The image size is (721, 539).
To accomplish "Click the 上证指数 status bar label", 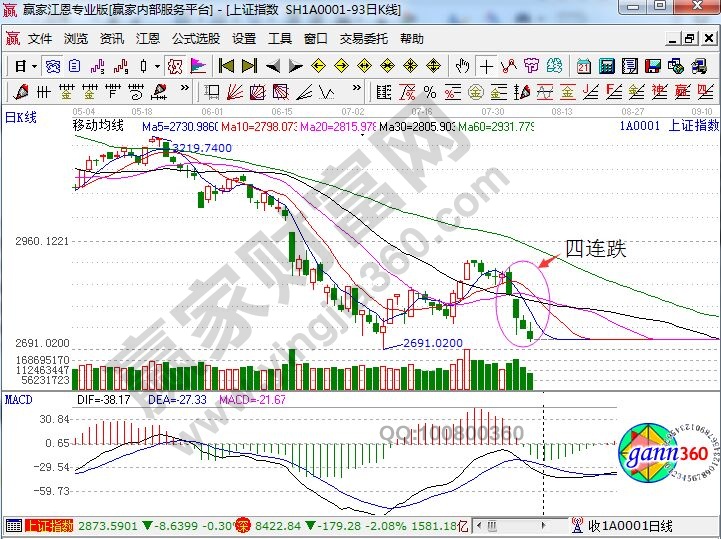I will (x=48, y=525).
